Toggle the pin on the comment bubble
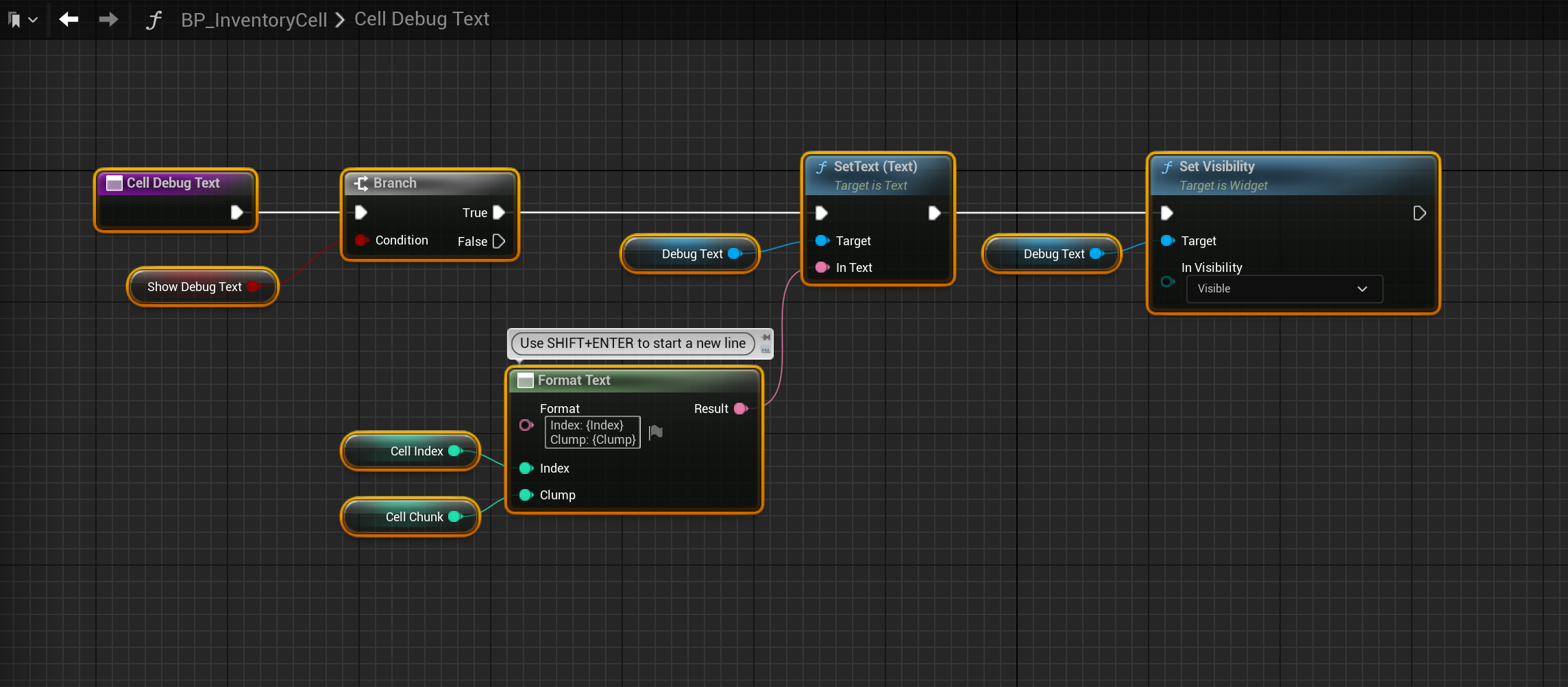 766,337
